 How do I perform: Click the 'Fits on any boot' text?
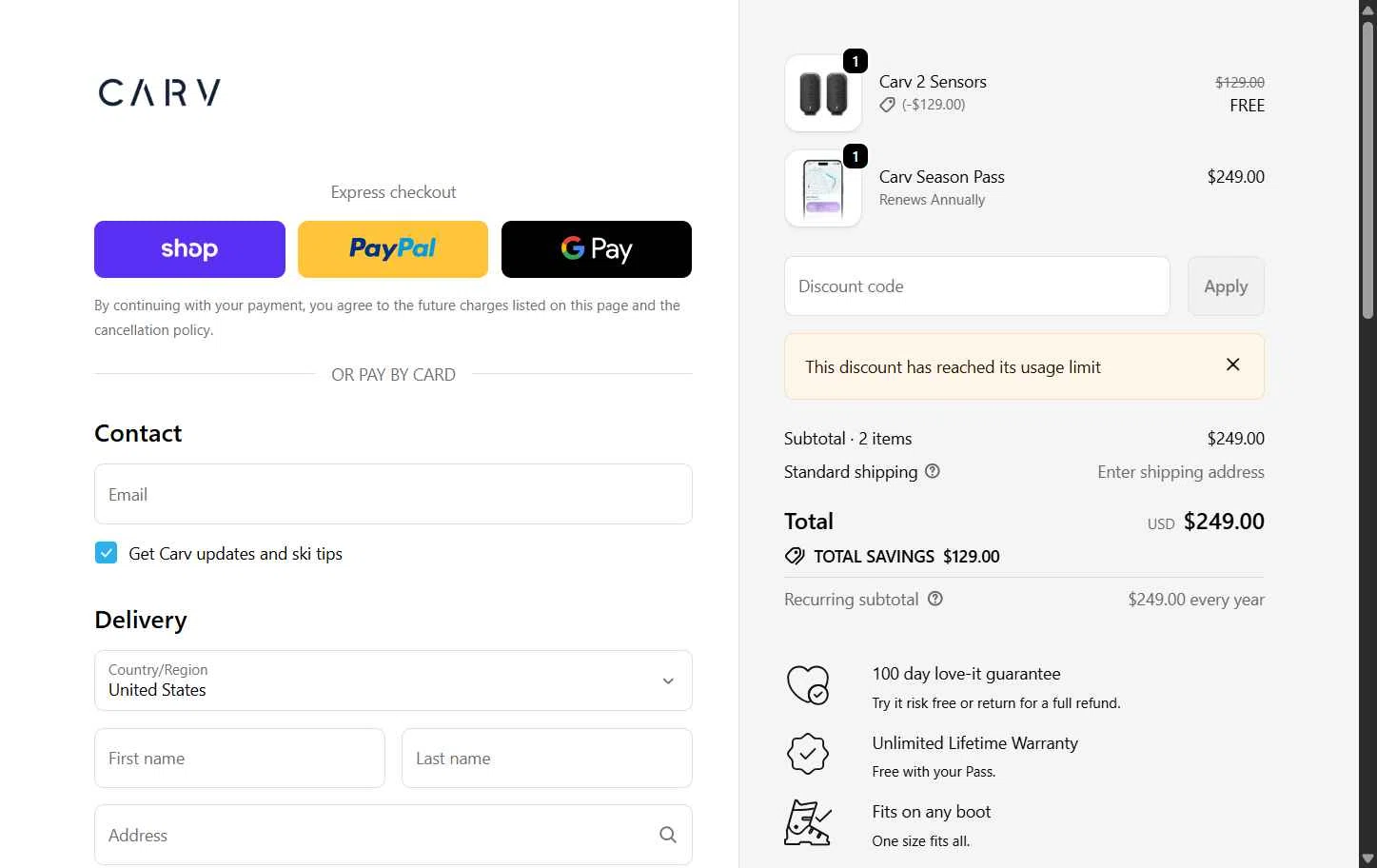click(x=931, y=812)
